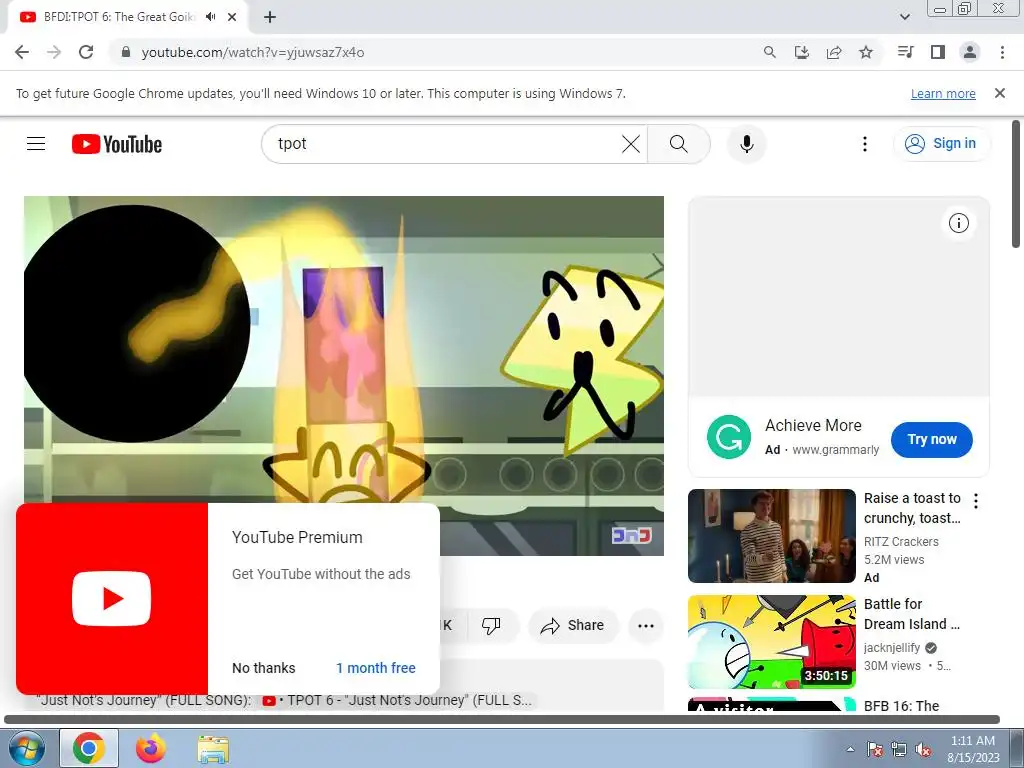Open Battle for Dream Island thumbnail
The width and height of the screenshot is (1024, 768).
tap(771, 641)
